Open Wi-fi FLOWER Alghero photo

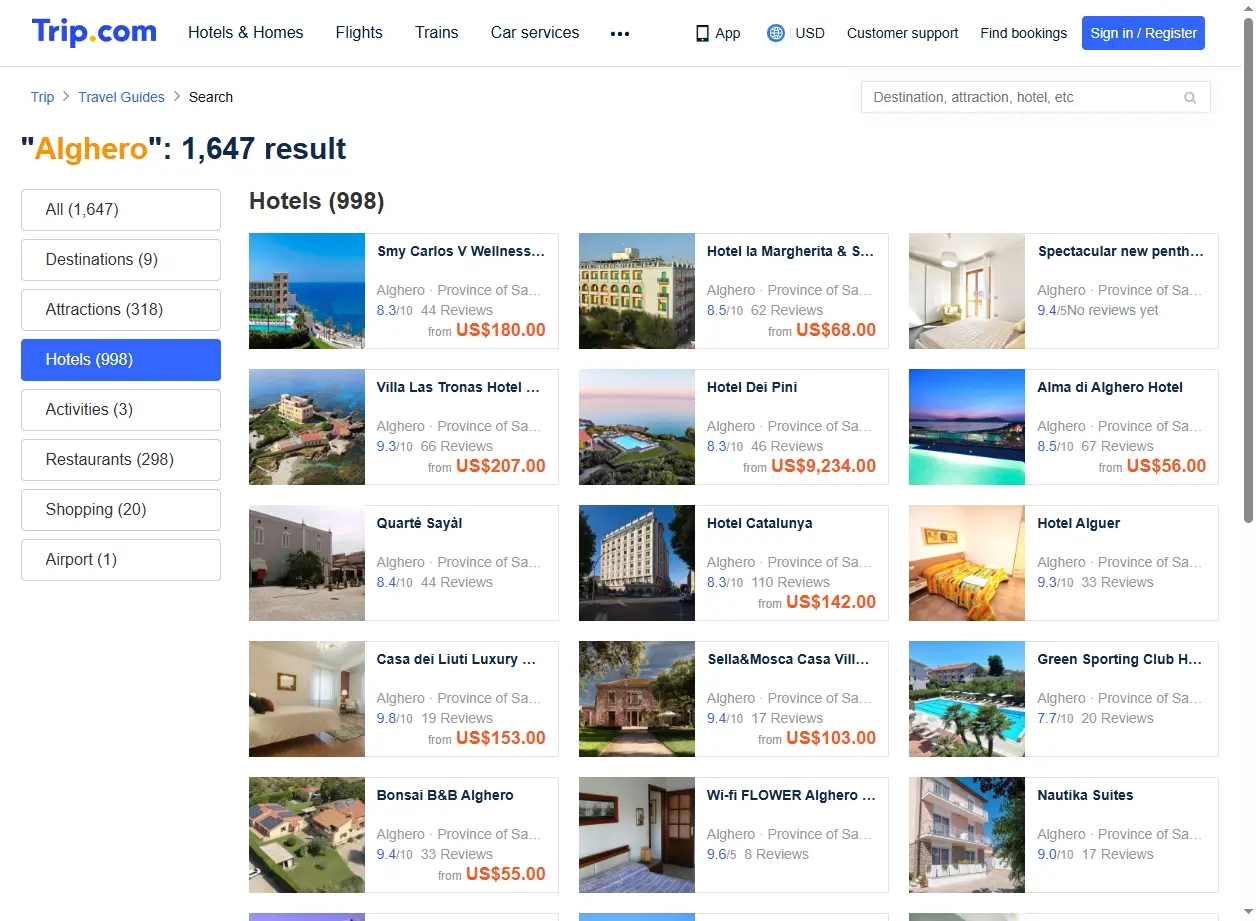[637, 835]
